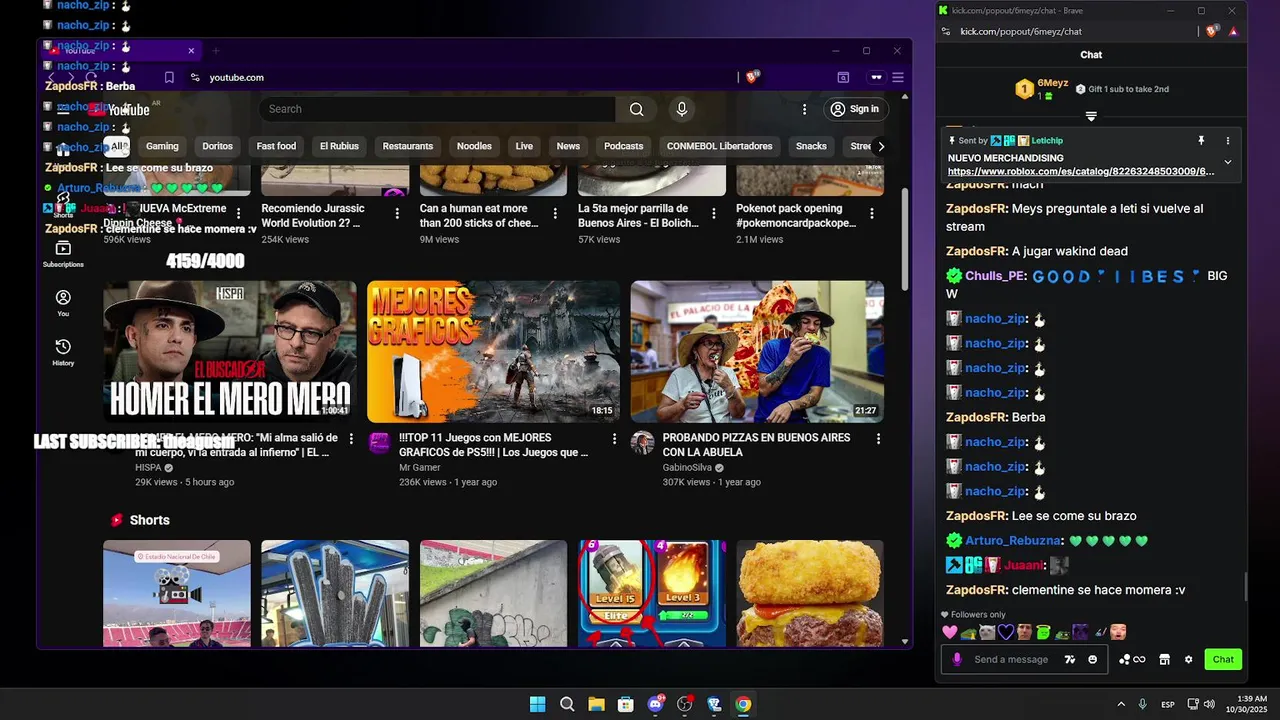Insert the white cat emote

(986, 632)
